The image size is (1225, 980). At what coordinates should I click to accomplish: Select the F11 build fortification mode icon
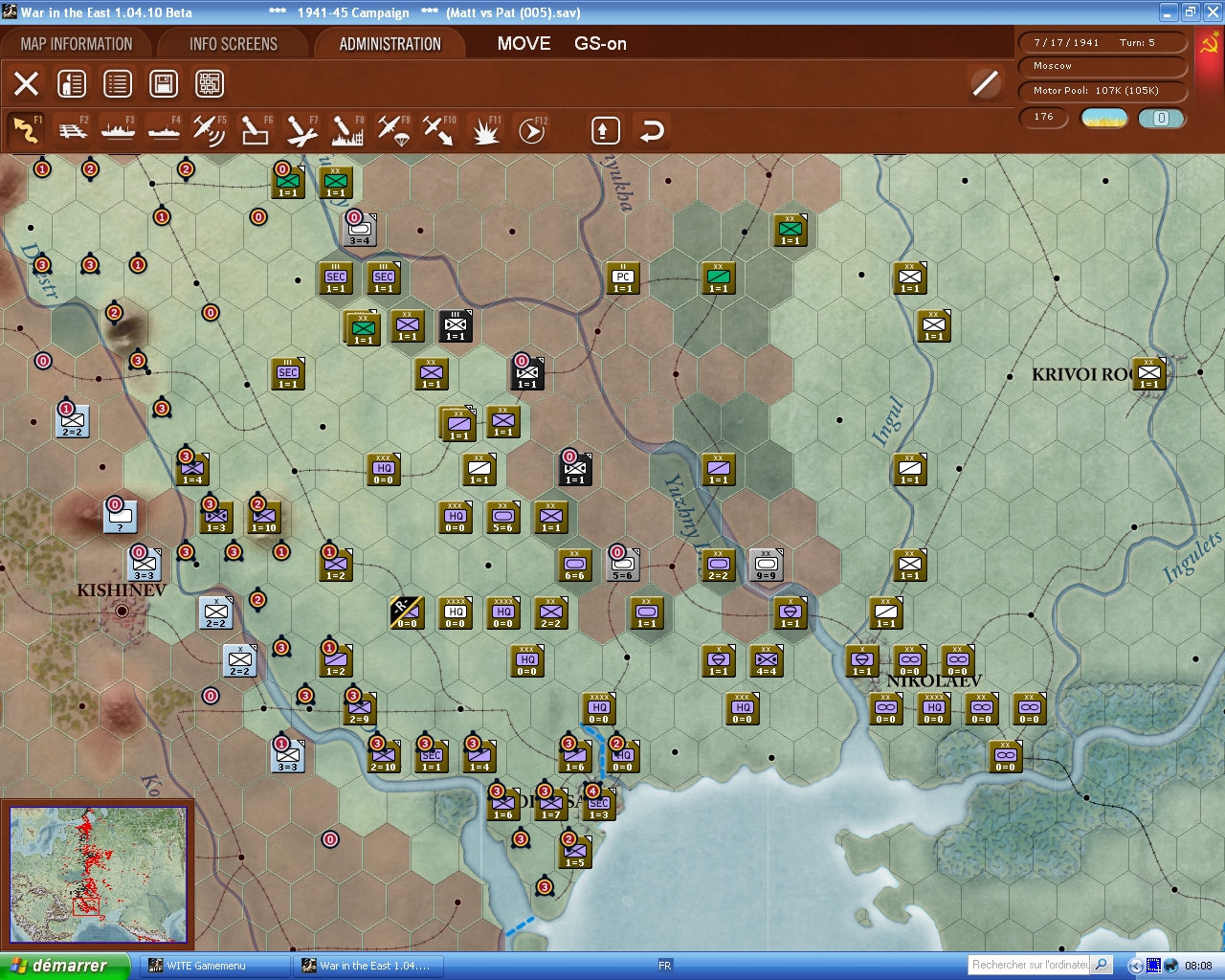[x=486, y=130]
